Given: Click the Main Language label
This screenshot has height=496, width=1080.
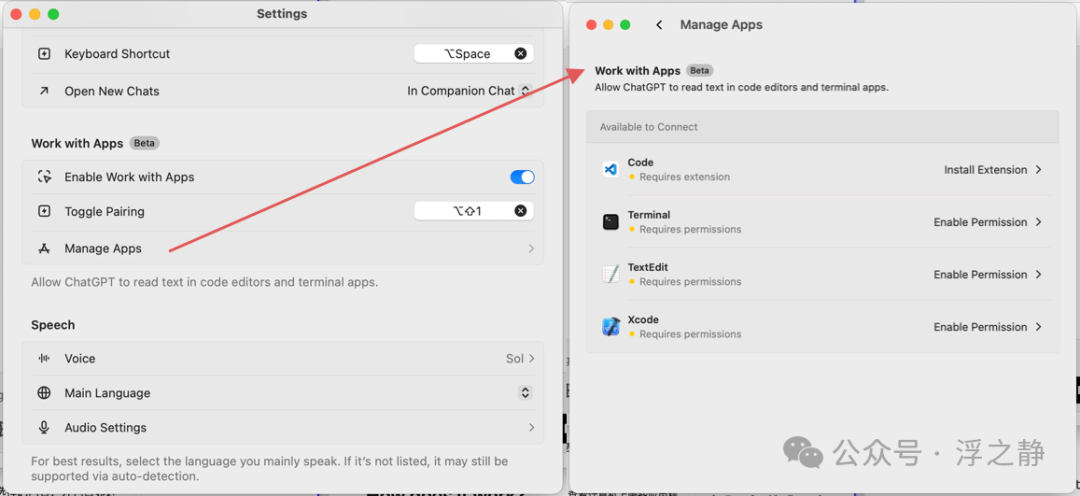Looking at the screenshot, I should 107,393.
